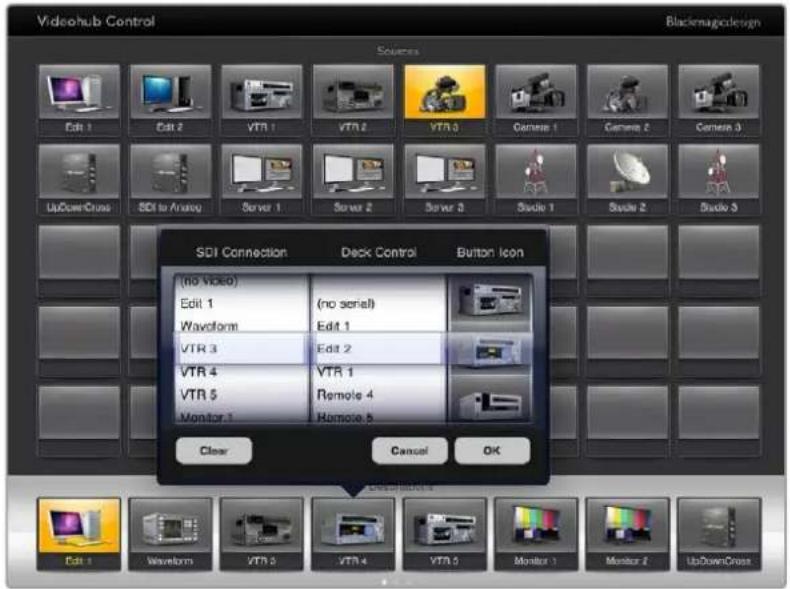Choose (no serial) in Deck Control

coord(378,303)
